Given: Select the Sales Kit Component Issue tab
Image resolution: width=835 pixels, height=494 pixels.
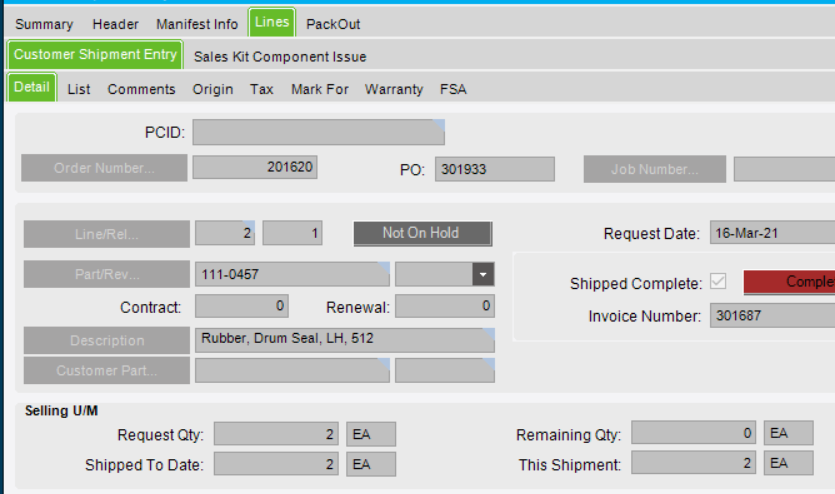Looking at the screenshot, I should pos(280,57).
